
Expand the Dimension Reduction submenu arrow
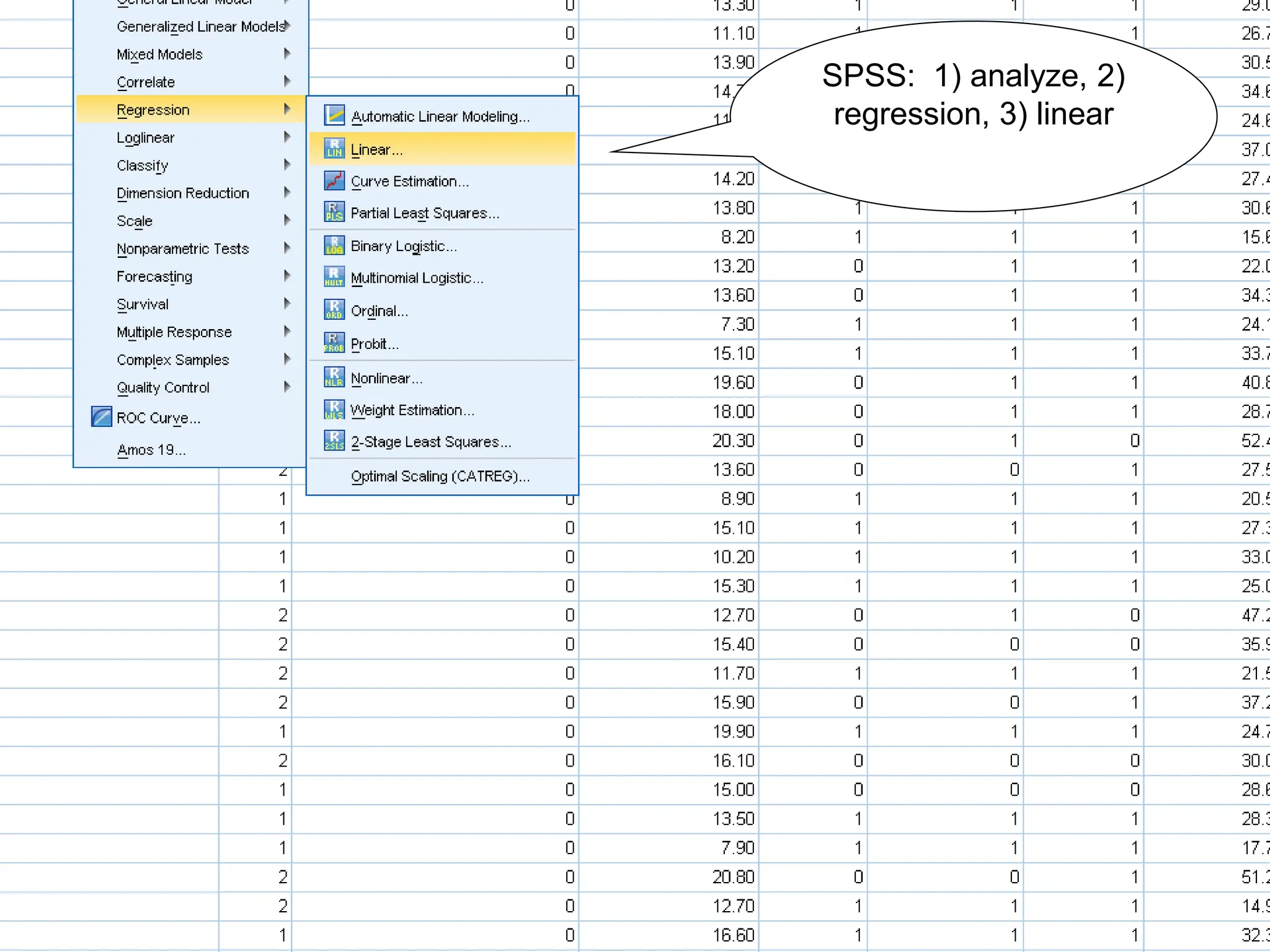pos(287,193)
